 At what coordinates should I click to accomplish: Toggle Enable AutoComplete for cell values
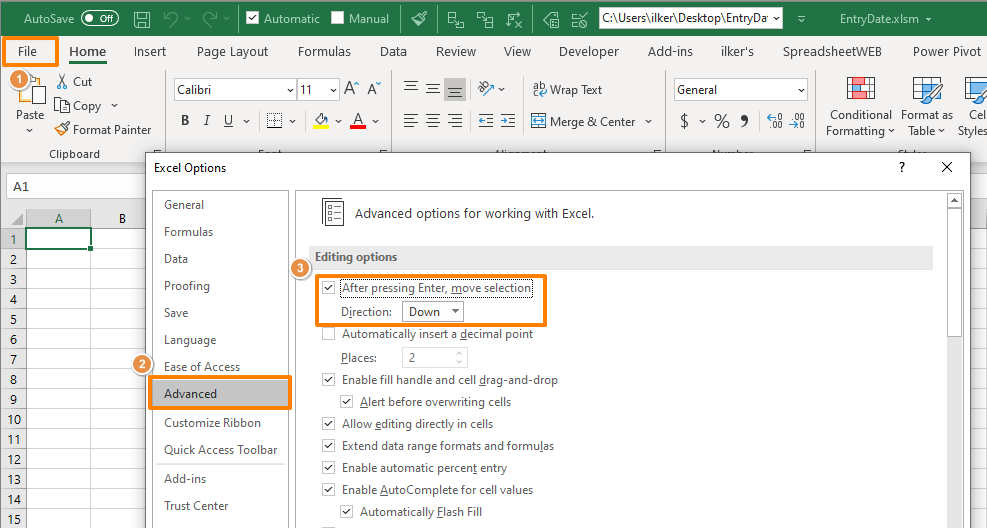pos(329,490)
